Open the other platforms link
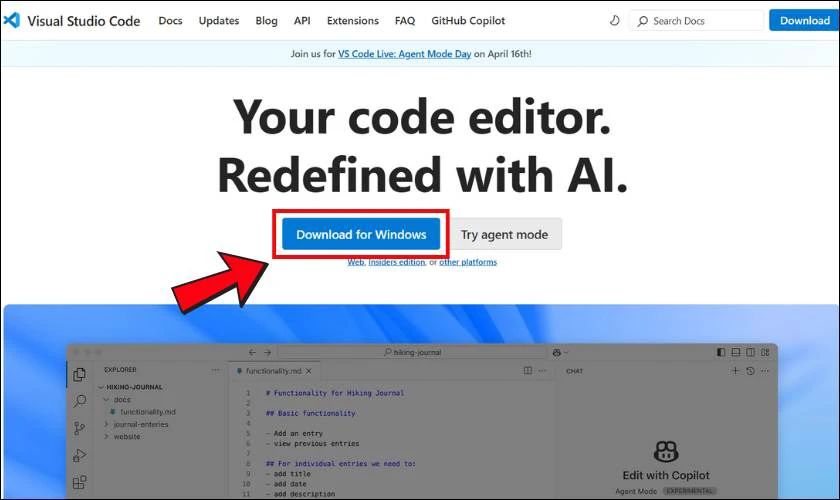 (x=468, y=262)
